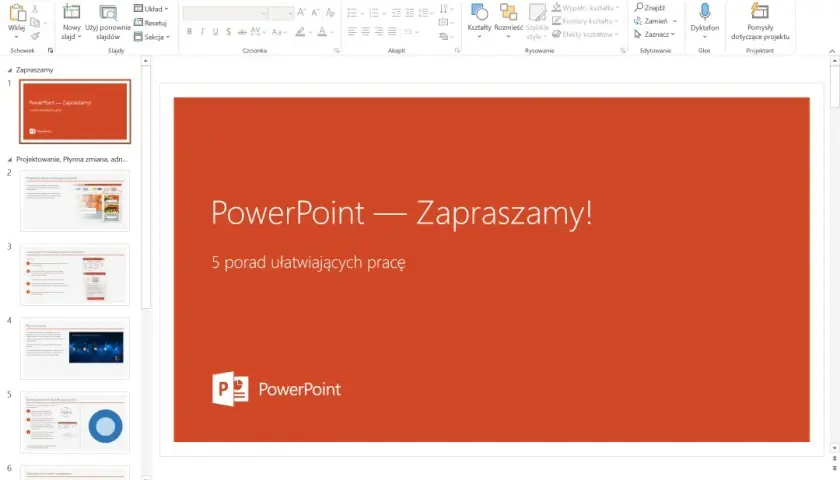840x480 pixels.
Task: Click the decrease font size icon
Action: point(316,12)
